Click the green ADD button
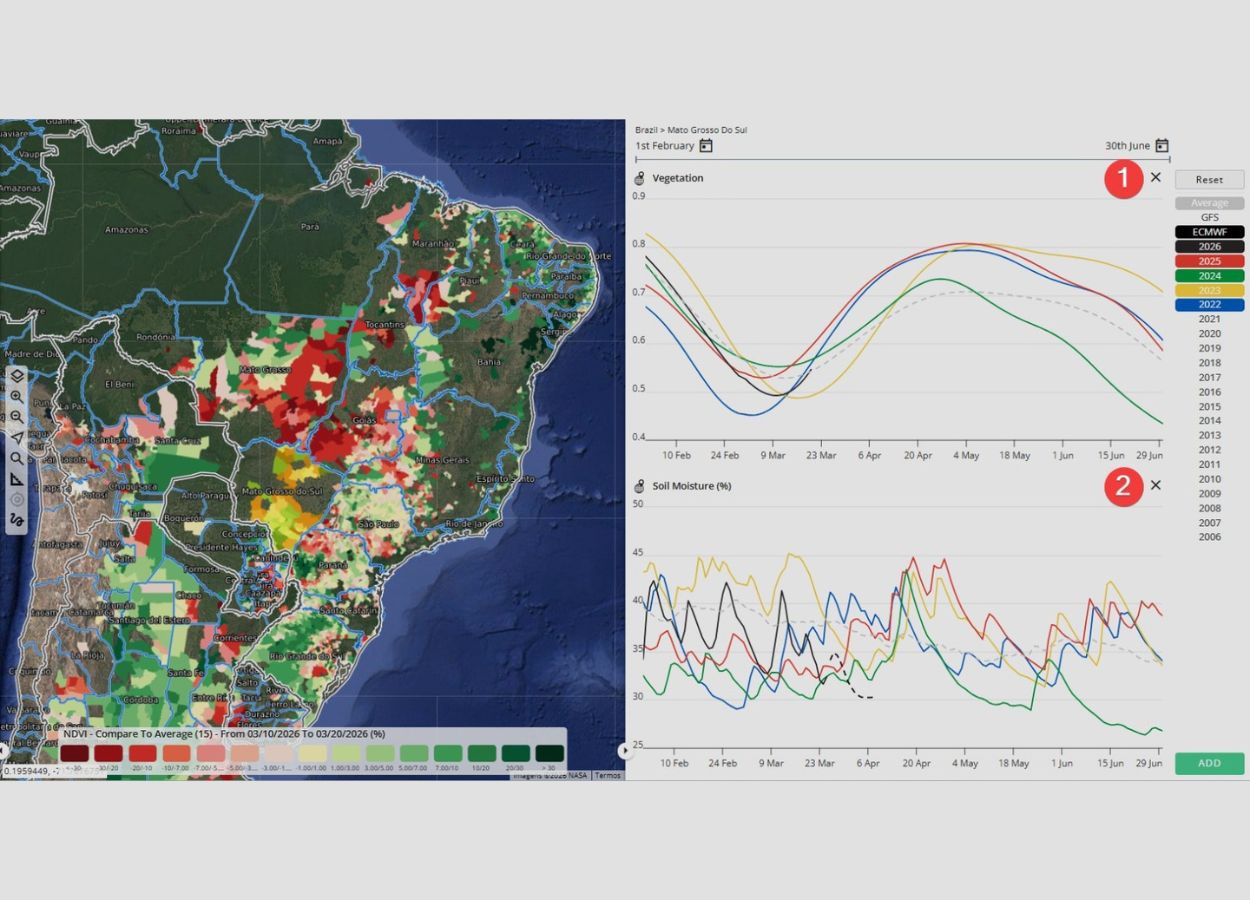 point(1209,763)
